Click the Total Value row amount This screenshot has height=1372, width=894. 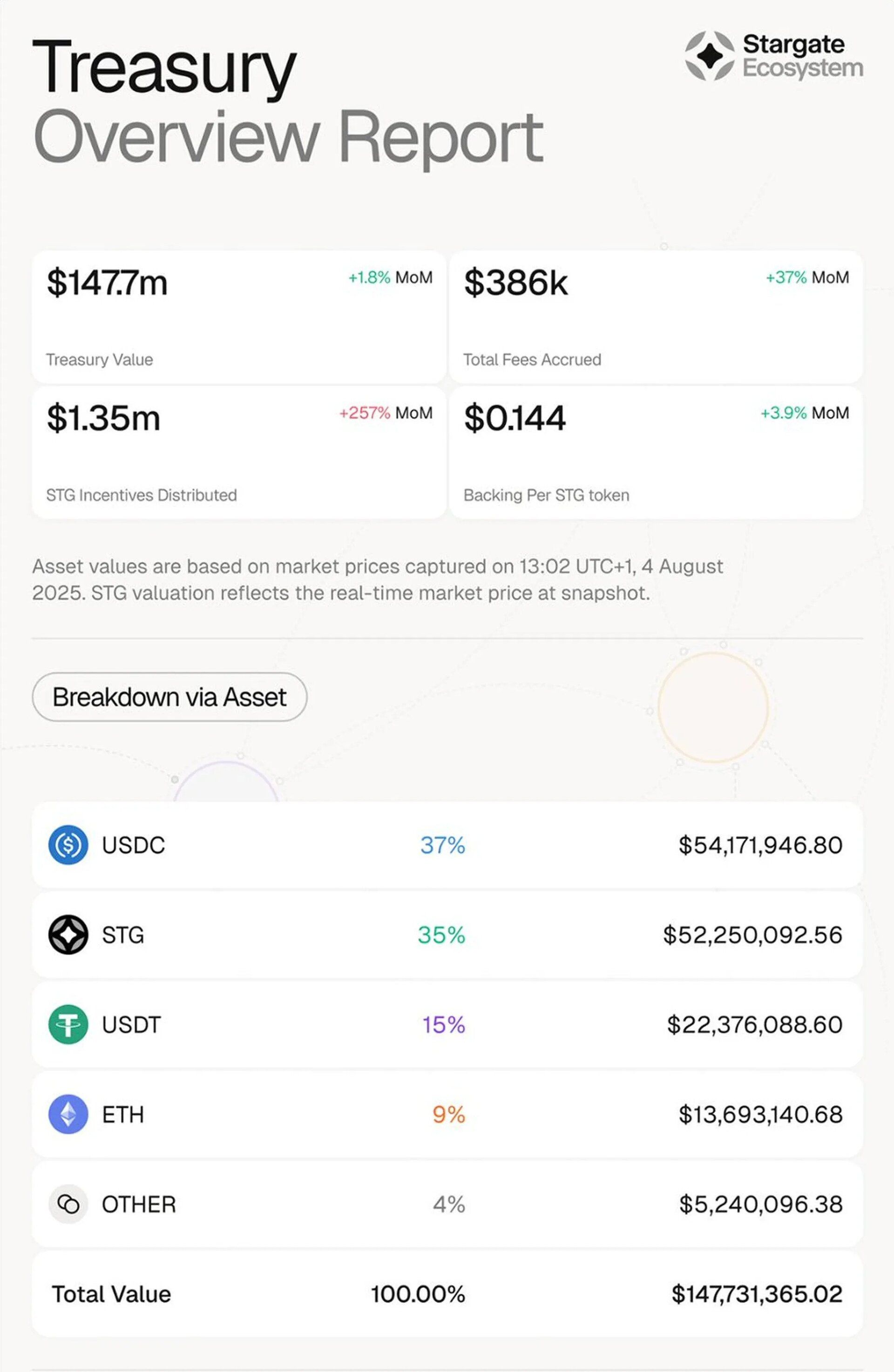point(757,1294)
